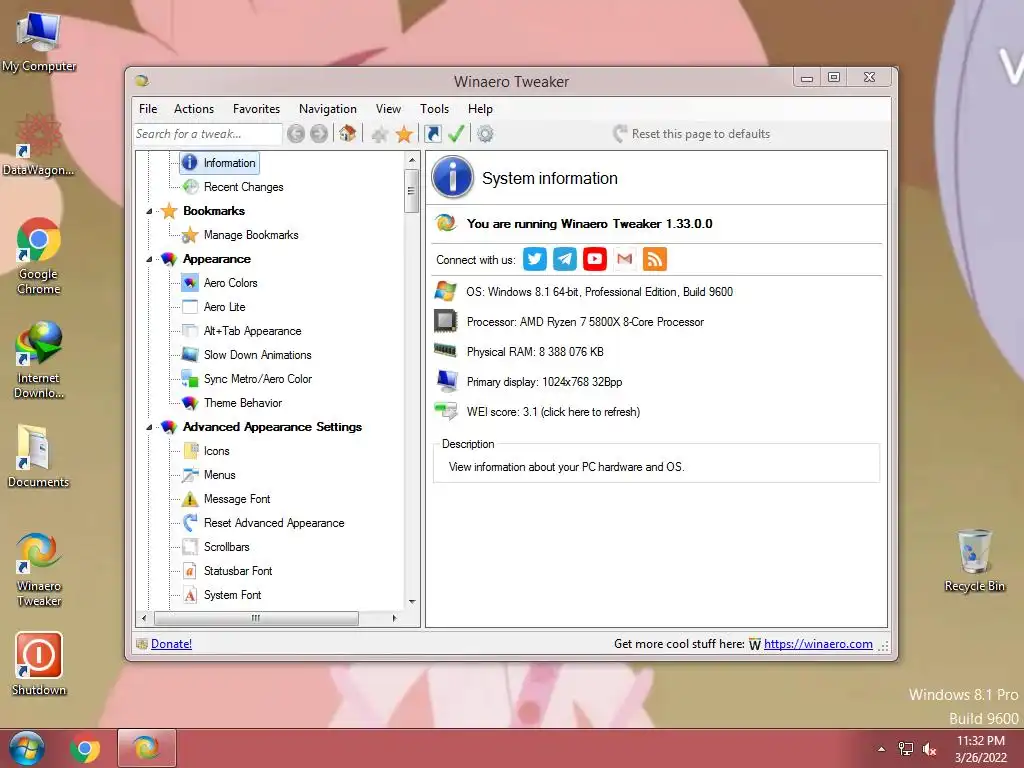Open the Recycle Bin on desktop
The height and width of the screenshot is (768, 1024).
click(974, 561)
